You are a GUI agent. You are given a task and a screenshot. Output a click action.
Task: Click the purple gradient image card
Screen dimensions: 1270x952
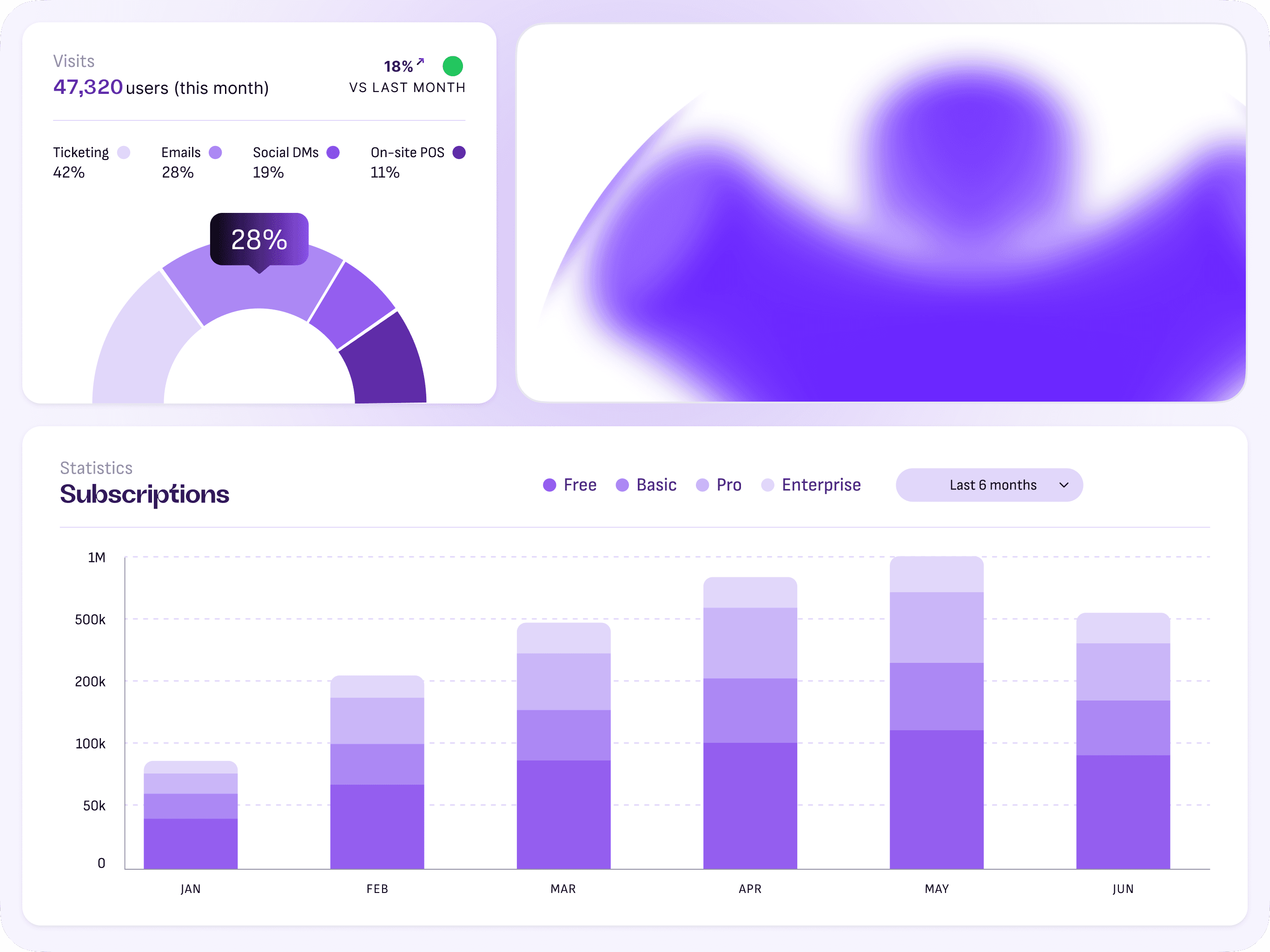[881, 212]
